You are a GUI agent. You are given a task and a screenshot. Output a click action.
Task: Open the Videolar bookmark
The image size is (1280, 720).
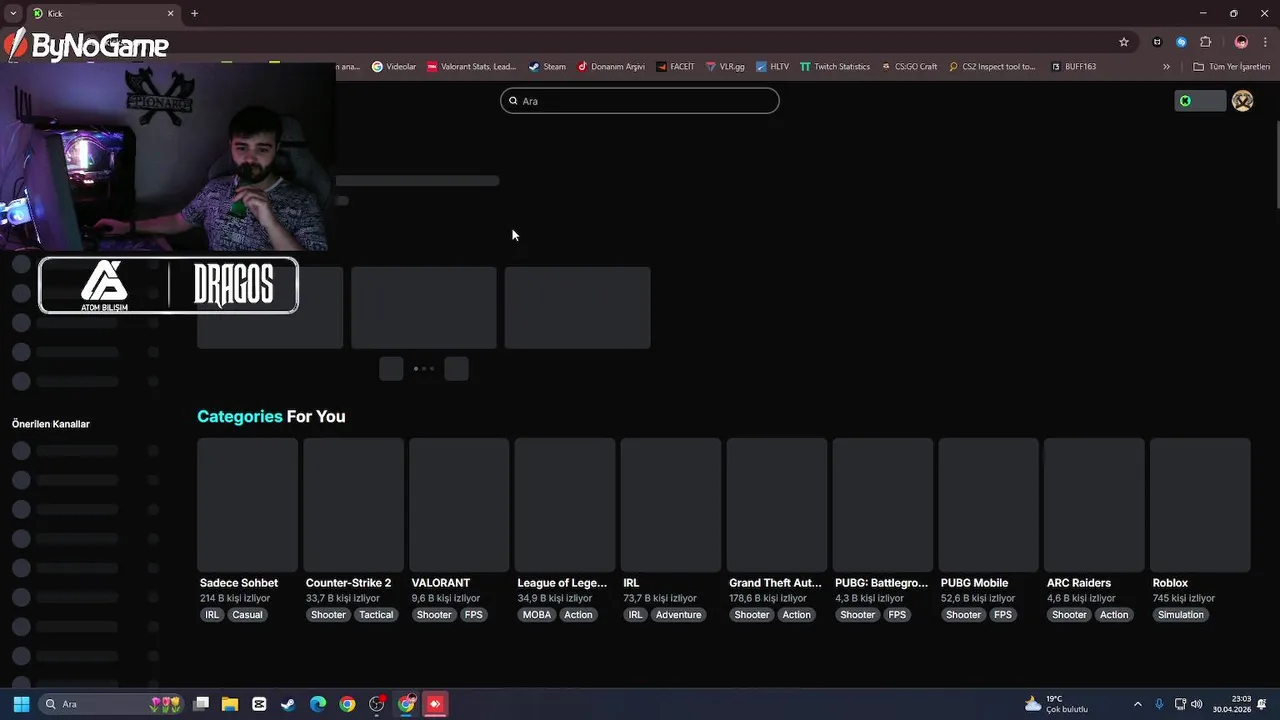(x=393, y=67)
